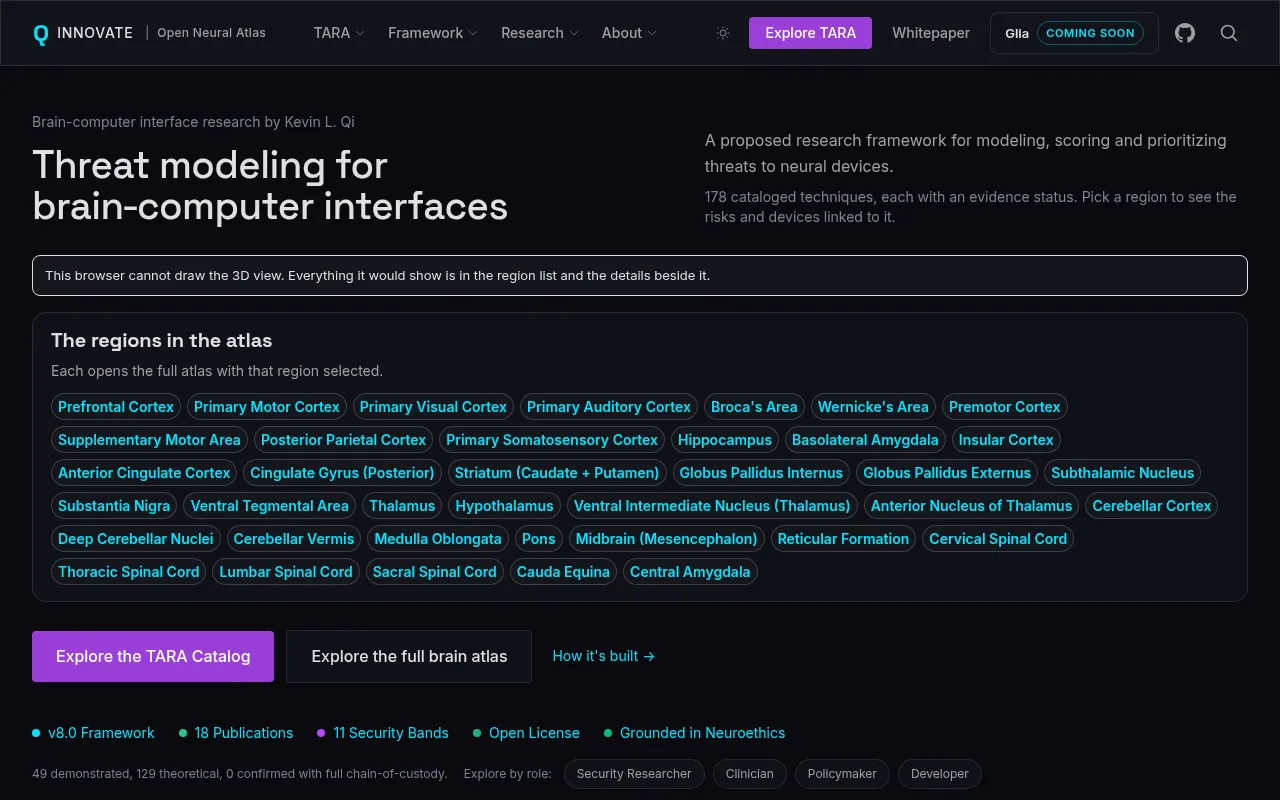This screenshot has height=800, width=1280.
Task: Open the GitHub repository icon
Action: point(1185,33)
